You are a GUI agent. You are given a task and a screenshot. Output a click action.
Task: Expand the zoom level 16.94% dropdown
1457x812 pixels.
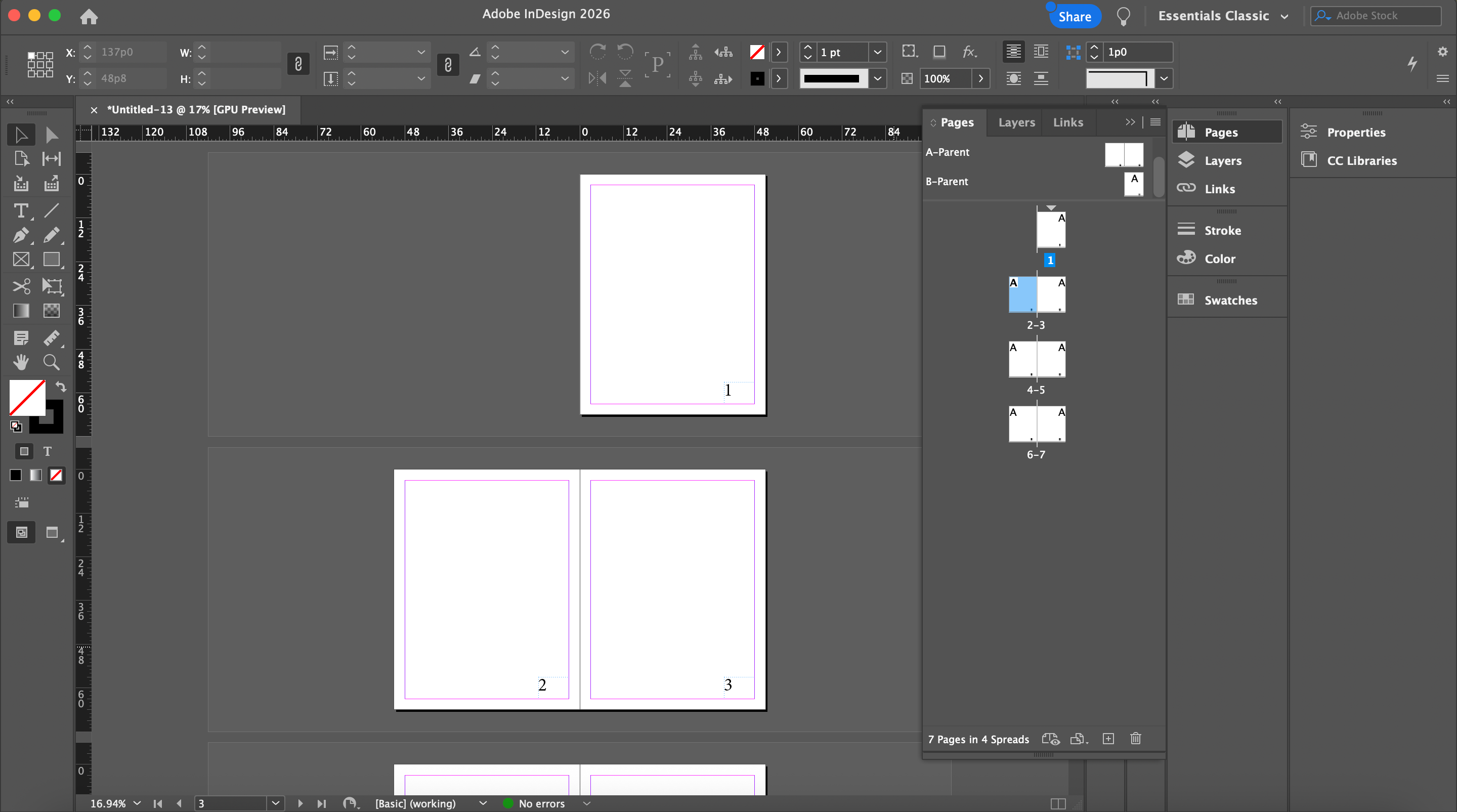click(x=137, y=803)
